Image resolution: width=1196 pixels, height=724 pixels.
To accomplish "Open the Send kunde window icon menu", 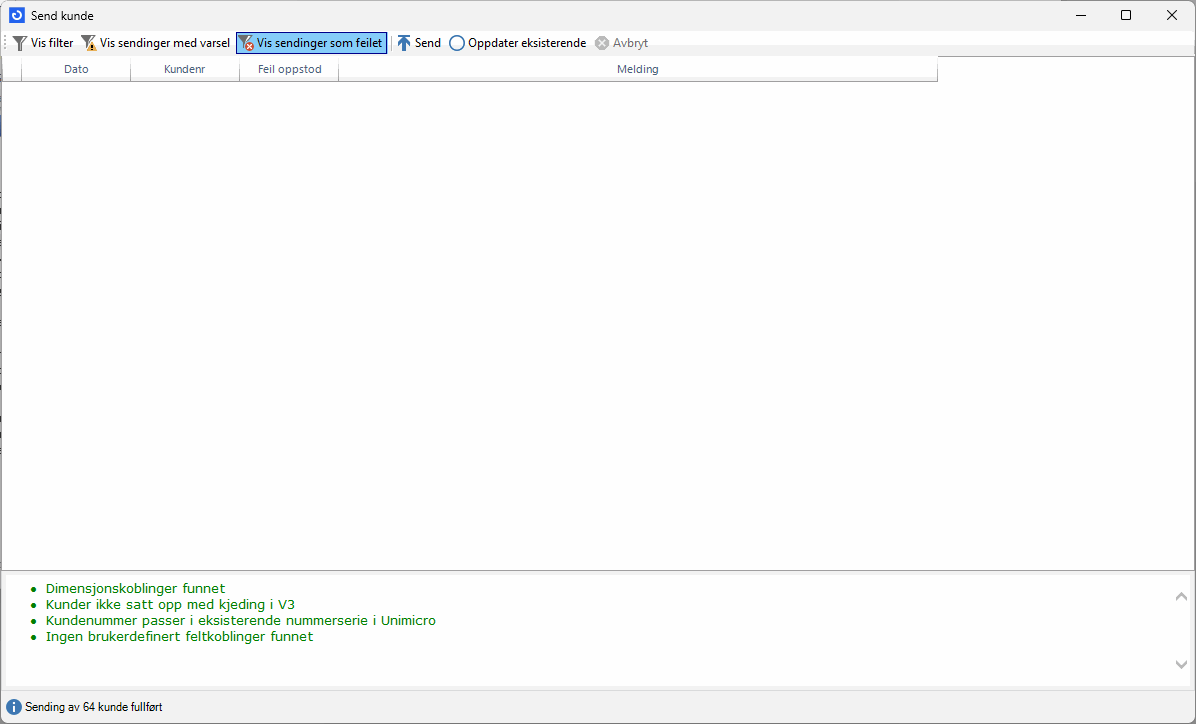I will (16, 16).
